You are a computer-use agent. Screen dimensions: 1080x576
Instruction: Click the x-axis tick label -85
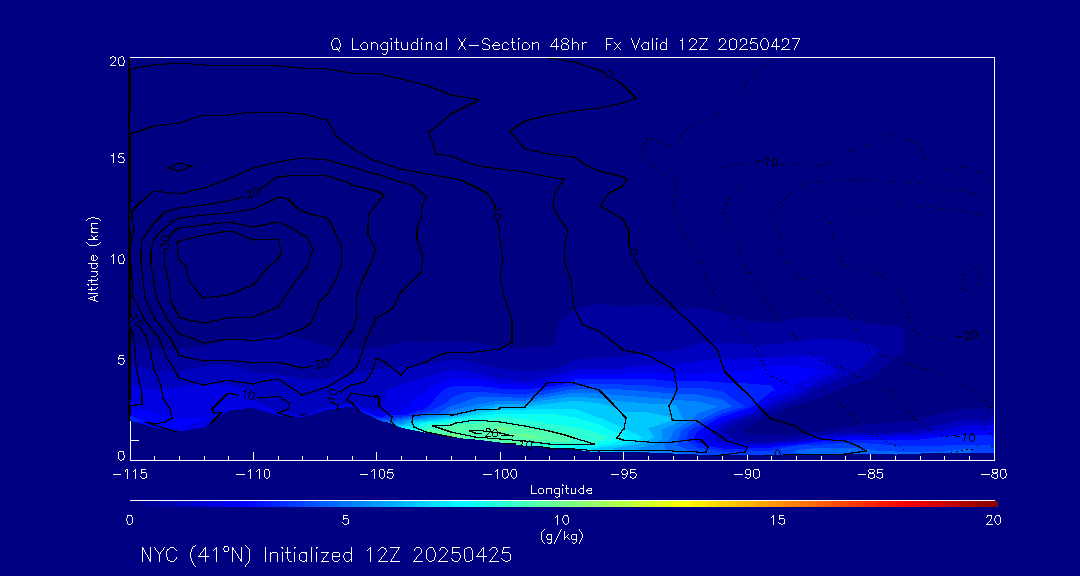coord(871,475)
